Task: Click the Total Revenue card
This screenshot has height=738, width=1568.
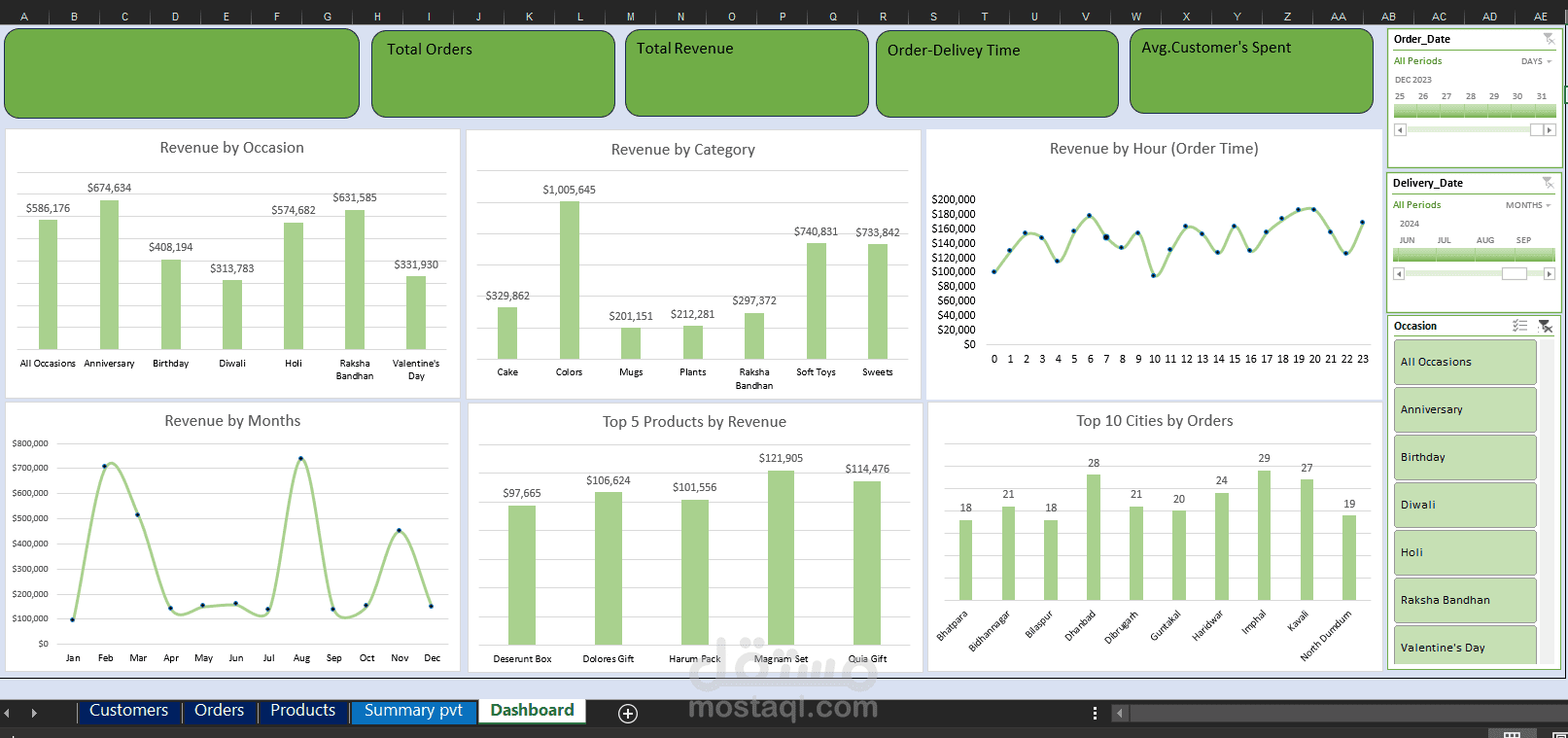Action: pyautogui.click(x=747, y=73)
